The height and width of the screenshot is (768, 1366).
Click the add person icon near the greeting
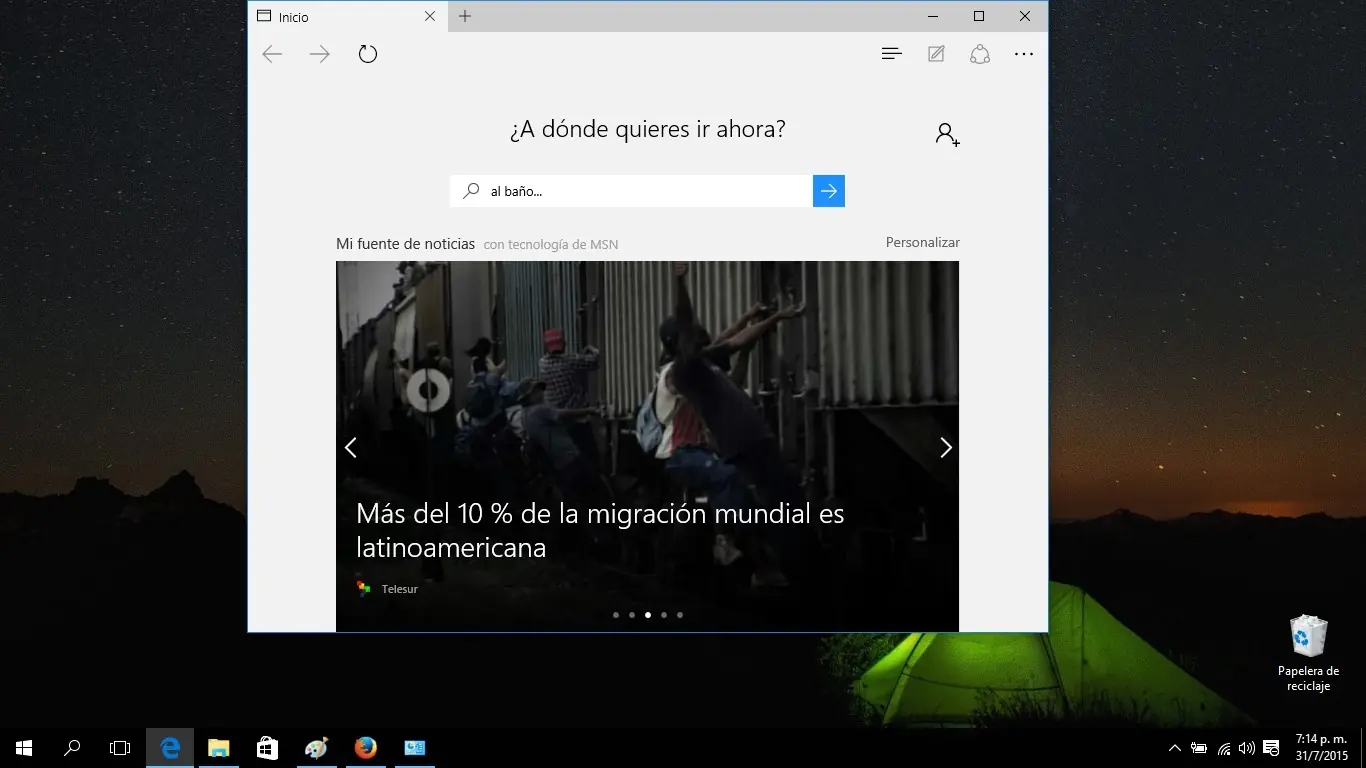946,133
